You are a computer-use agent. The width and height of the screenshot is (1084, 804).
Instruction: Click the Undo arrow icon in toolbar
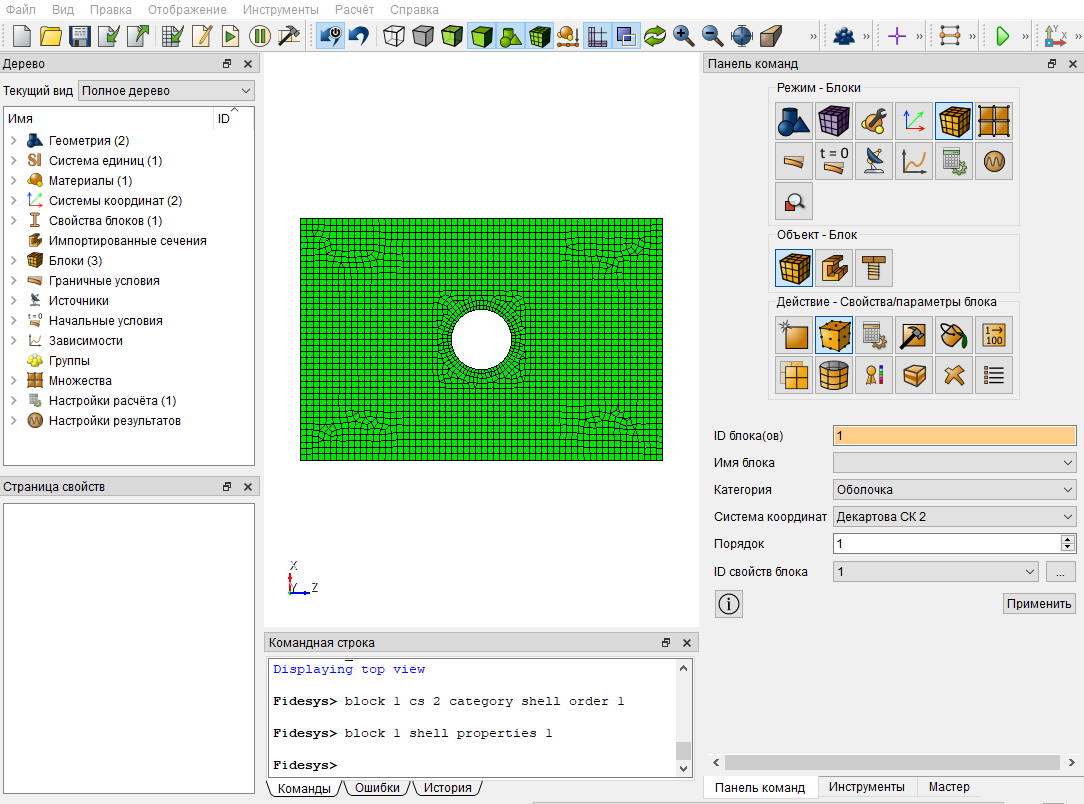tap(359, 36)
